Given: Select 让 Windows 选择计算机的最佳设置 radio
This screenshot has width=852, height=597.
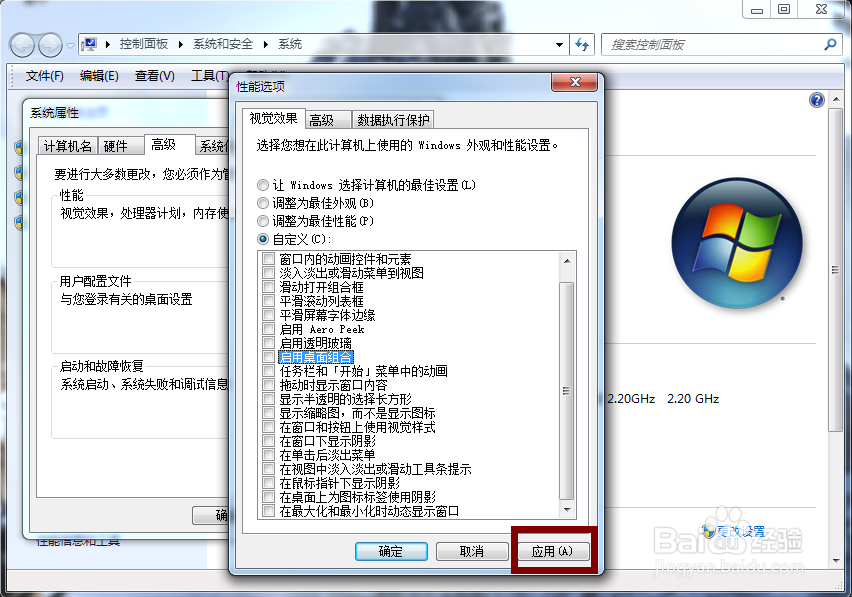Looking at the screenshot, I should 263,185.
